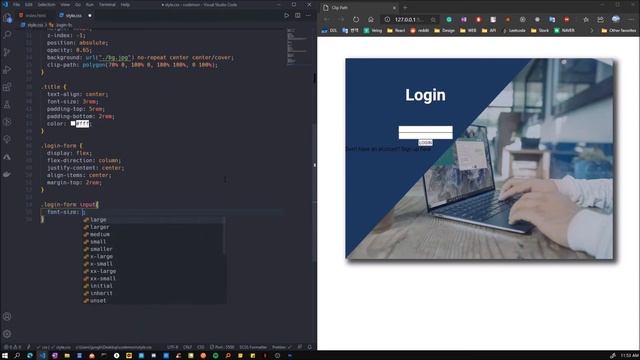Image resolution: width=640 pixels, height=360 pixels.
Task: Open the Windows Start menu
Action: pyautogui.click(x=5, y=356)
